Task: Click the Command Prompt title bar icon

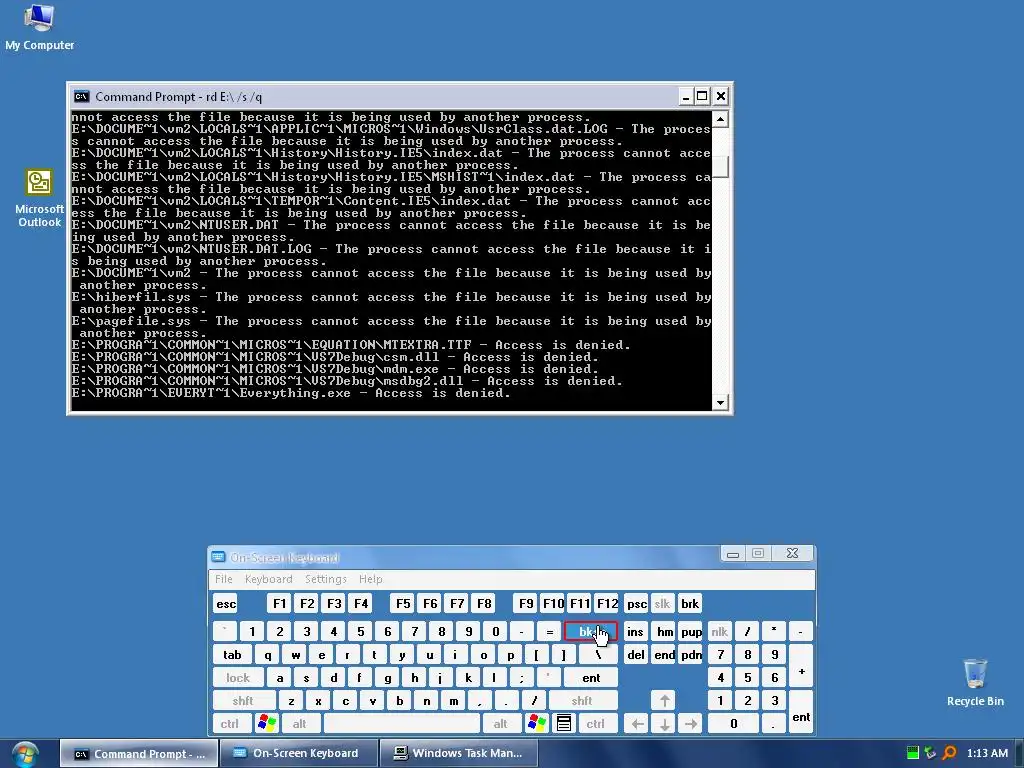Action: [x=82, y=97]
